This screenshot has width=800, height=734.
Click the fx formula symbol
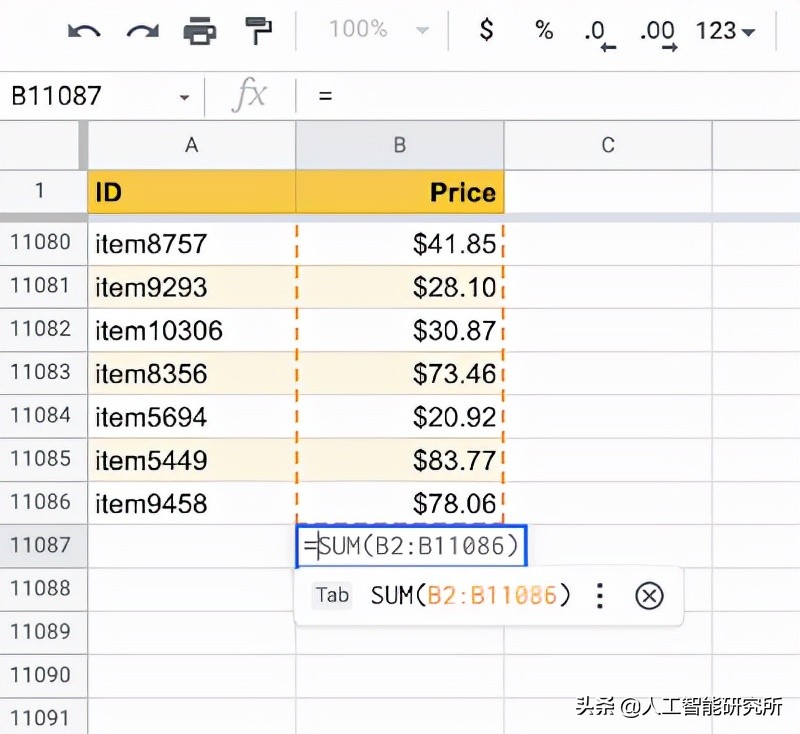tap(252, 95)
